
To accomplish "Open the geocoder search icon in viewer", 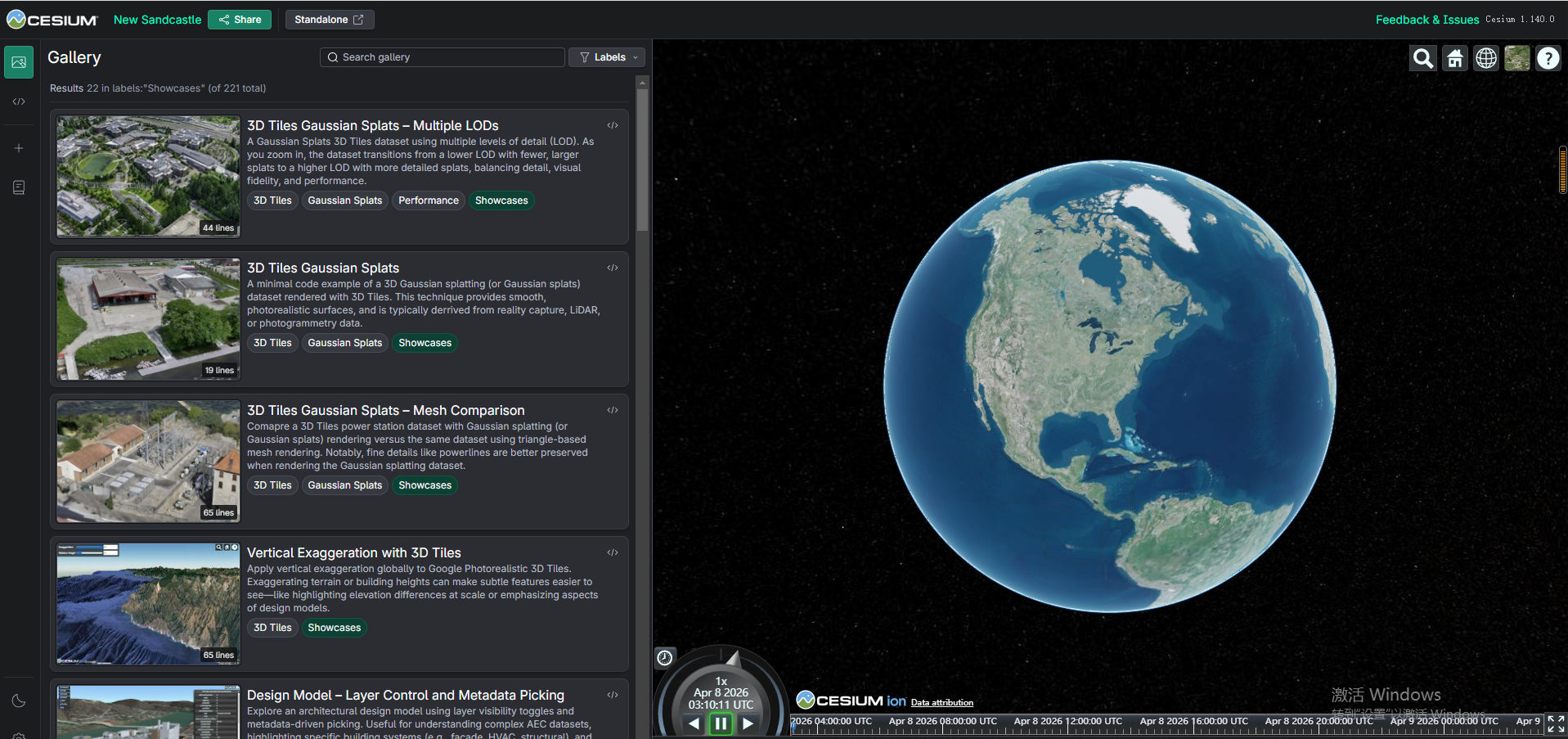I will click(1423, 58).
